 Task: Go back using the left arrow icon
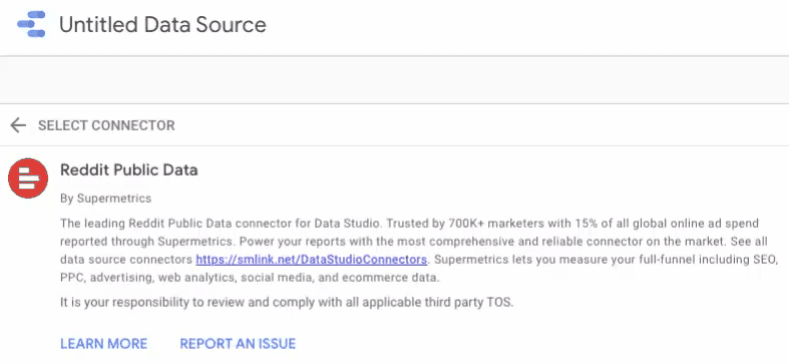(18, 125)
